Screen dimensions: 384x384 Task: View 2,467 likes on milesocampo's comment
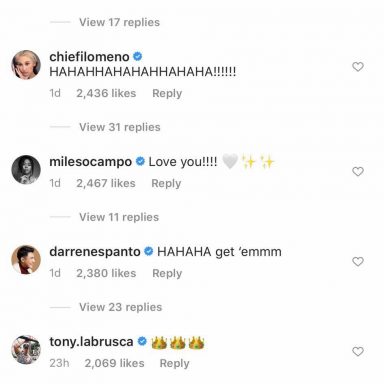point(106,183)
